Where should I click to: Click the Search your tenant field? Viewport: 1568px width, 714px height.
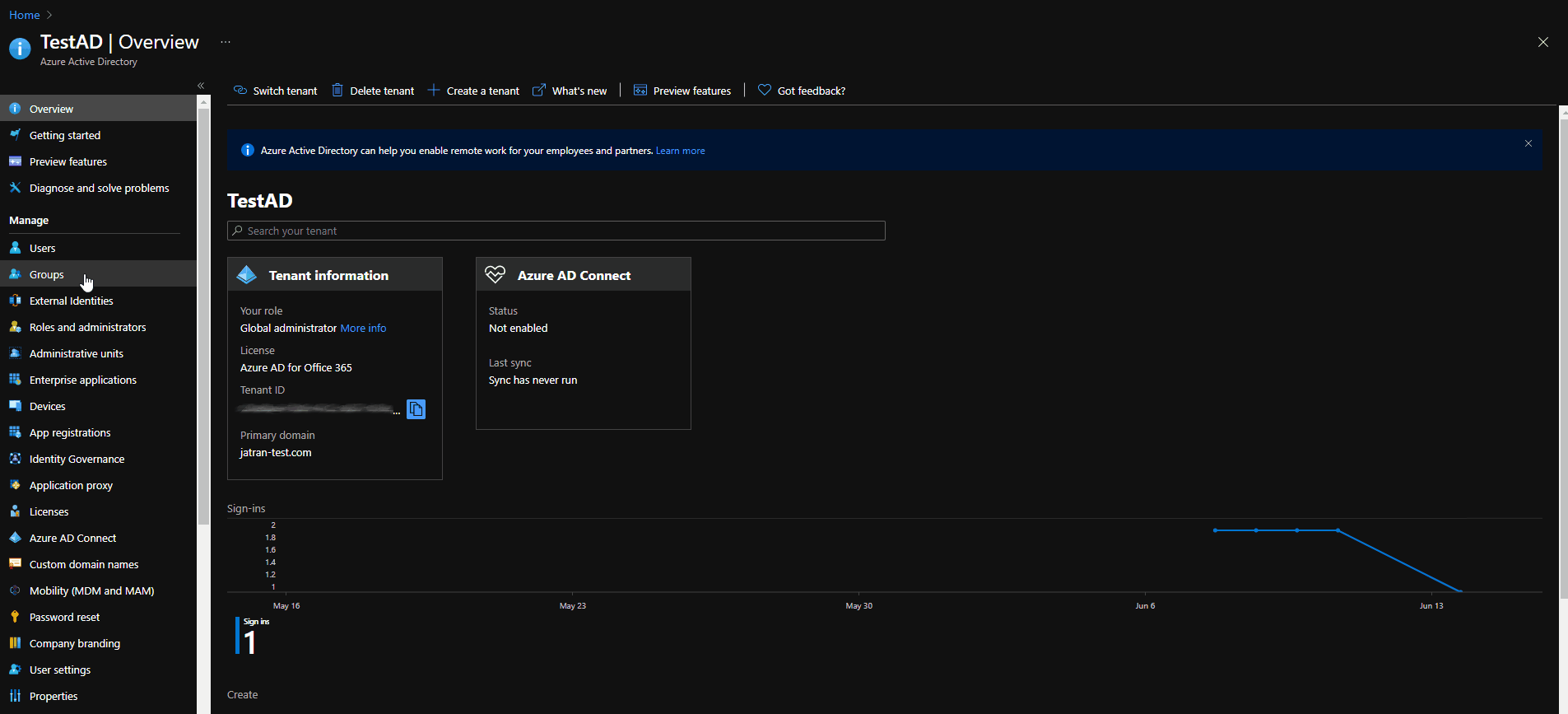(556, 231)
